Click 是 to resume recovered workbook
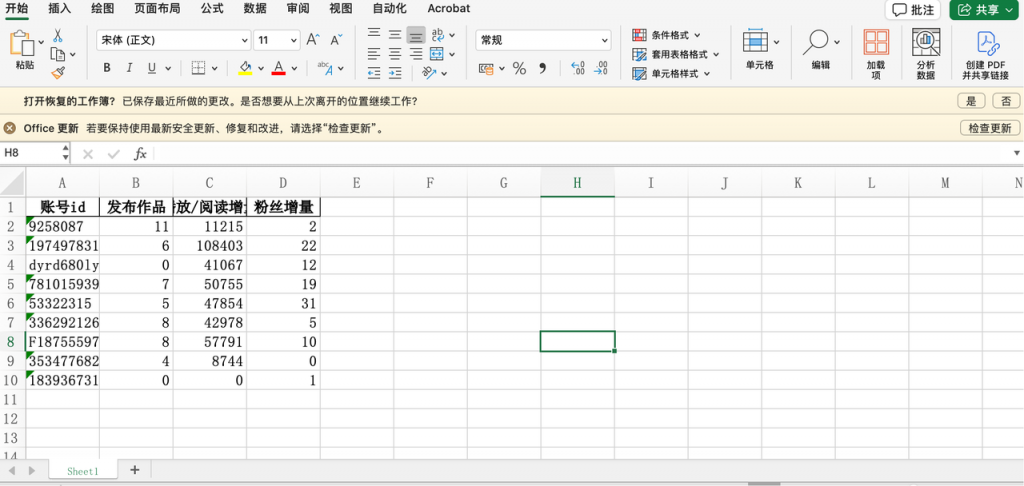 (971, 101)
